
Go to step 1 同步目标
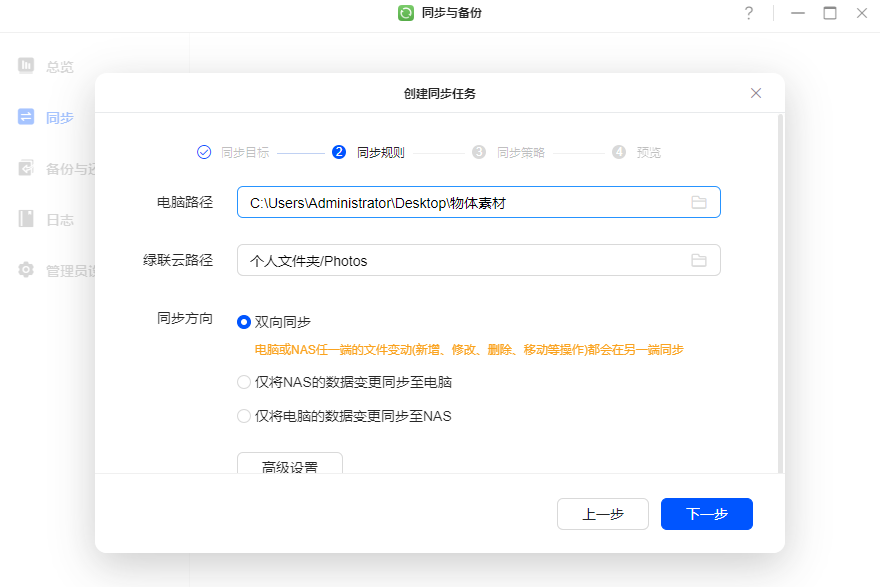[x=233, y=153]
